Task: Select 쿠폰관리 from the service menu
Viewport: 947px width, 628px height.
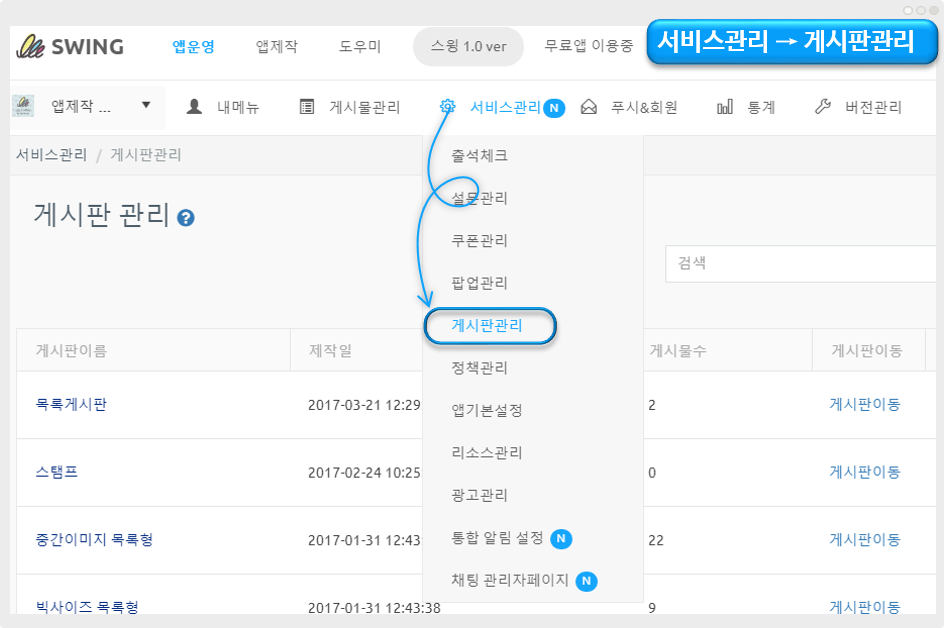Action: tap(480, 240)
